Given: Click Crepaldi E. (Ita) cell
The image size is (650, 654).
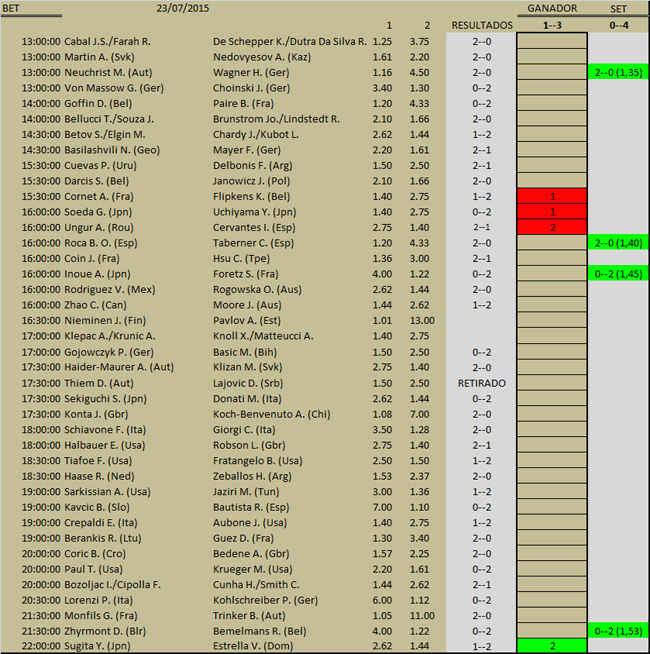Looking at the screenshot, I should (x=101, y=523).
